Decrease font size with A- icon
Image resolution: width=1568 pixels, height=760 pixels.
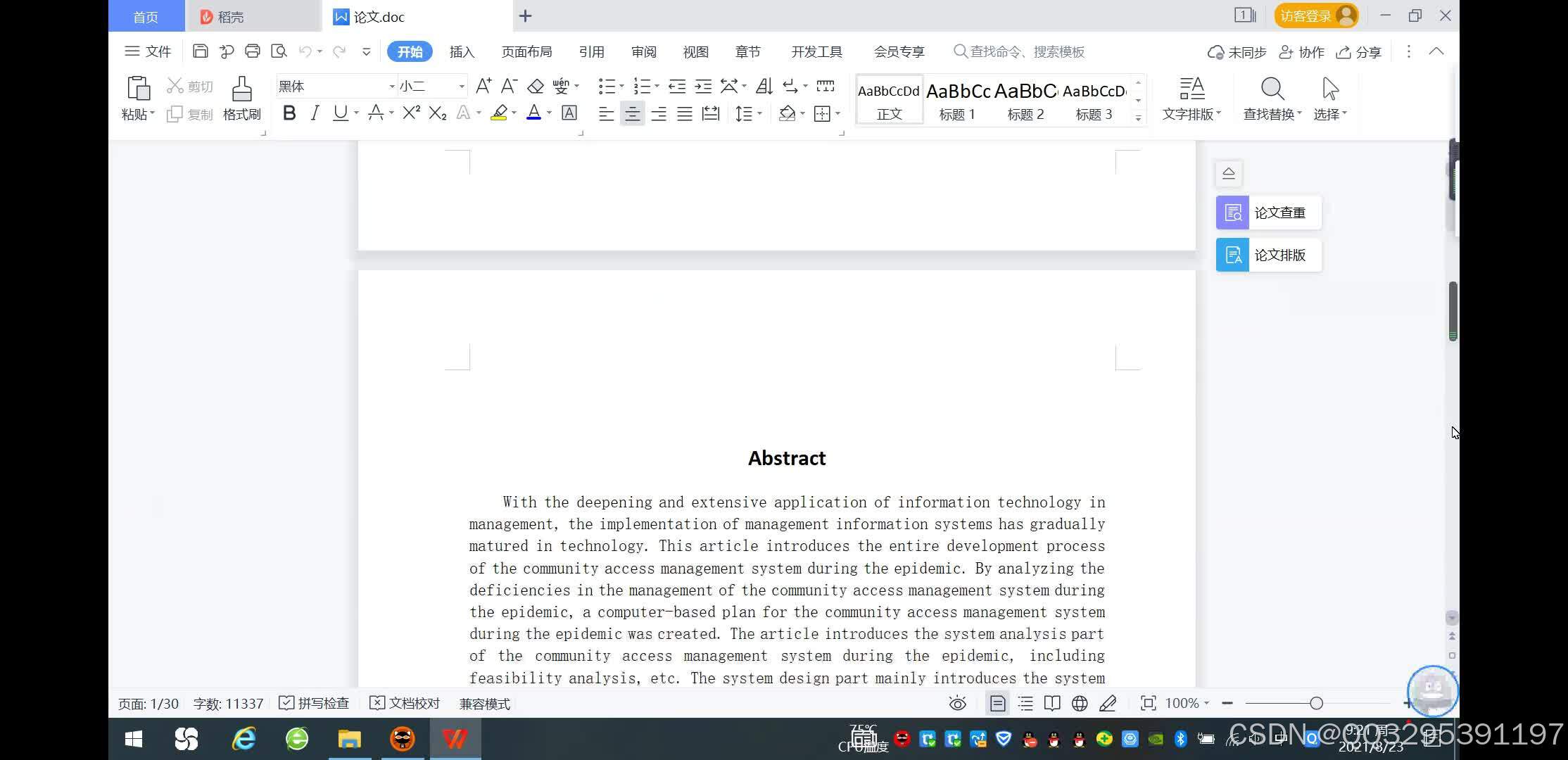pyautogui.click(x=509, y=86)
